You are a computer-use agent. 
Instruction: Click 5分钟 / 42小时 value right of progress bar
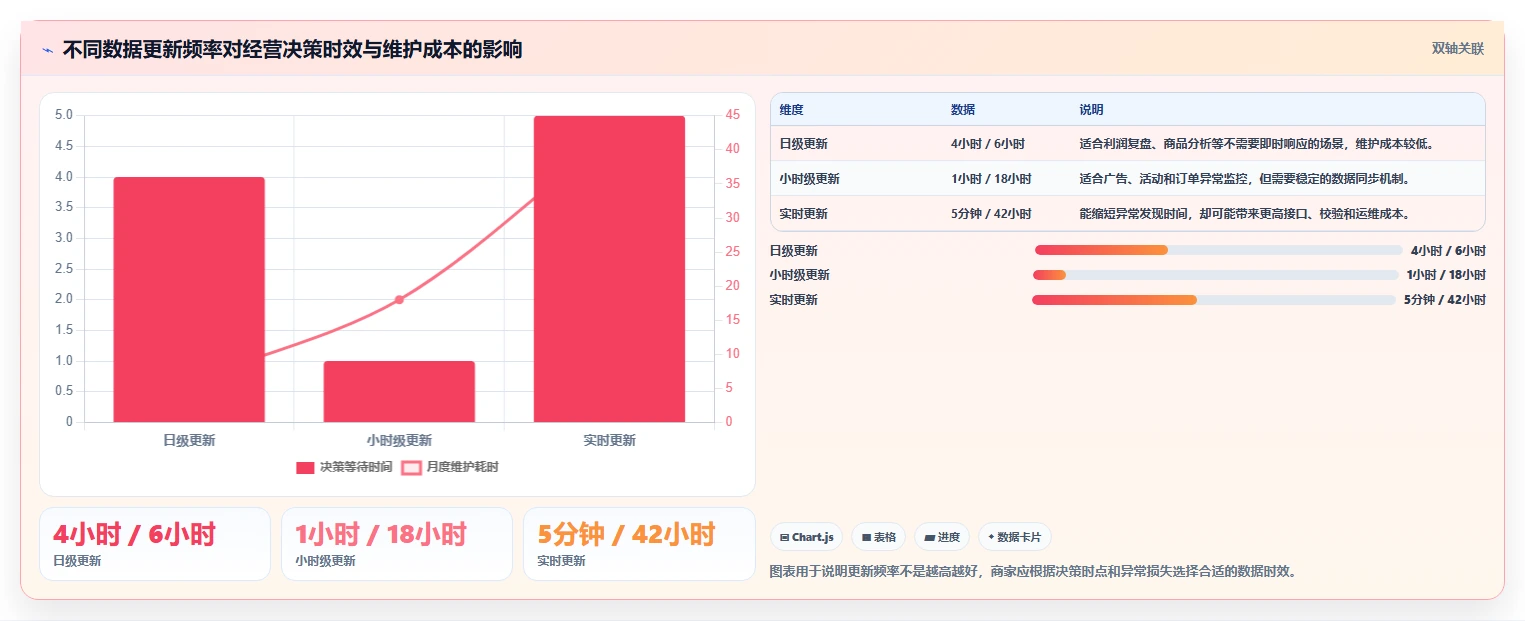tap(1445, 300)
